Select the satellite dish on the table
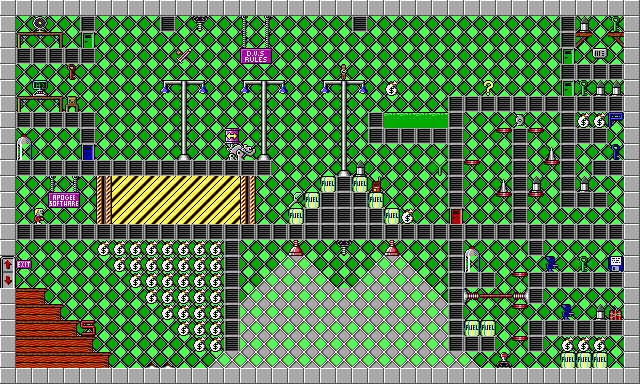 point(40,24)
